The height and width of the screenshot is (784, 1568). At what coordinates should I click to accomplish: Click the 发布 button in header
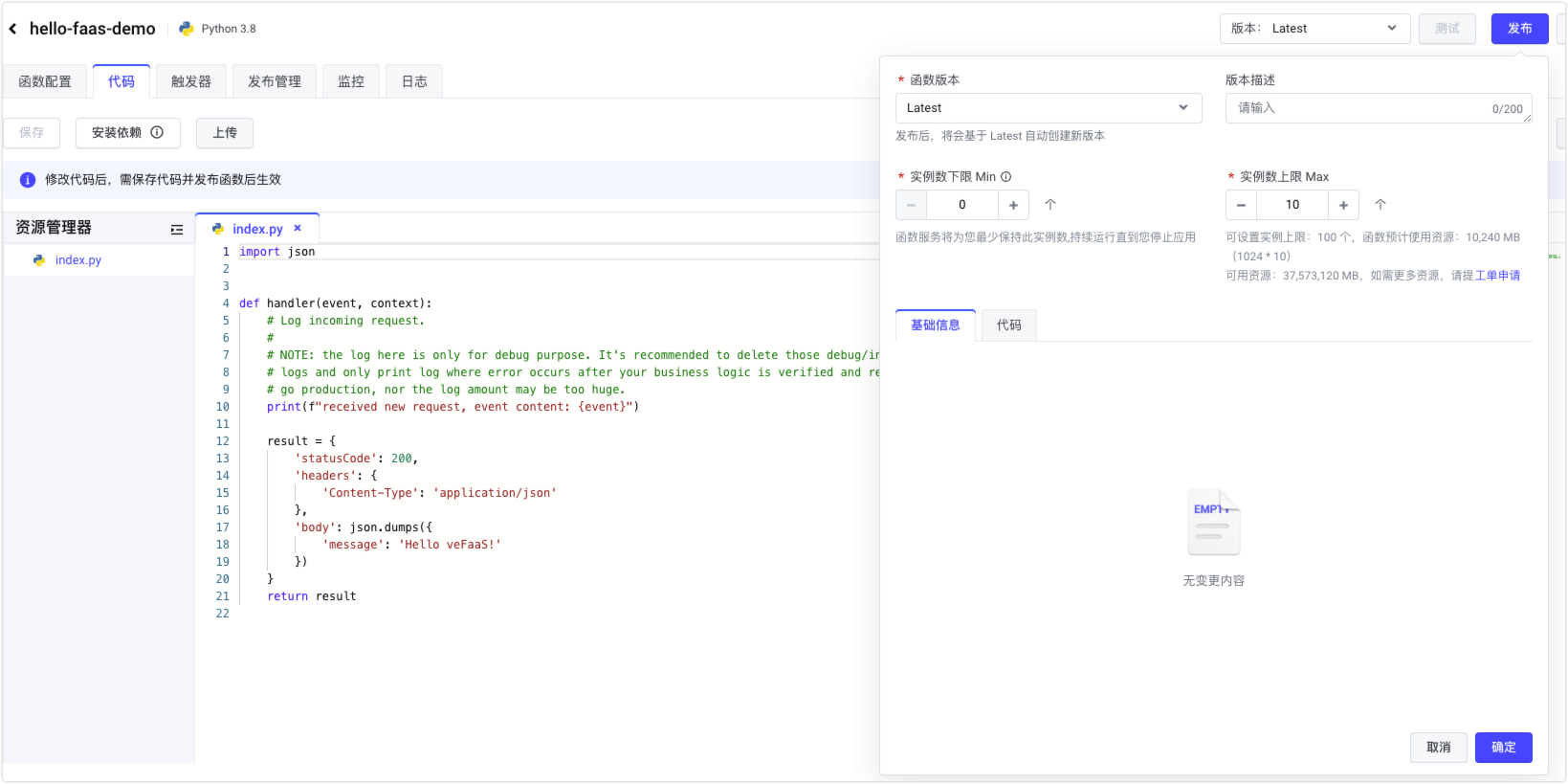[1520, 29]
